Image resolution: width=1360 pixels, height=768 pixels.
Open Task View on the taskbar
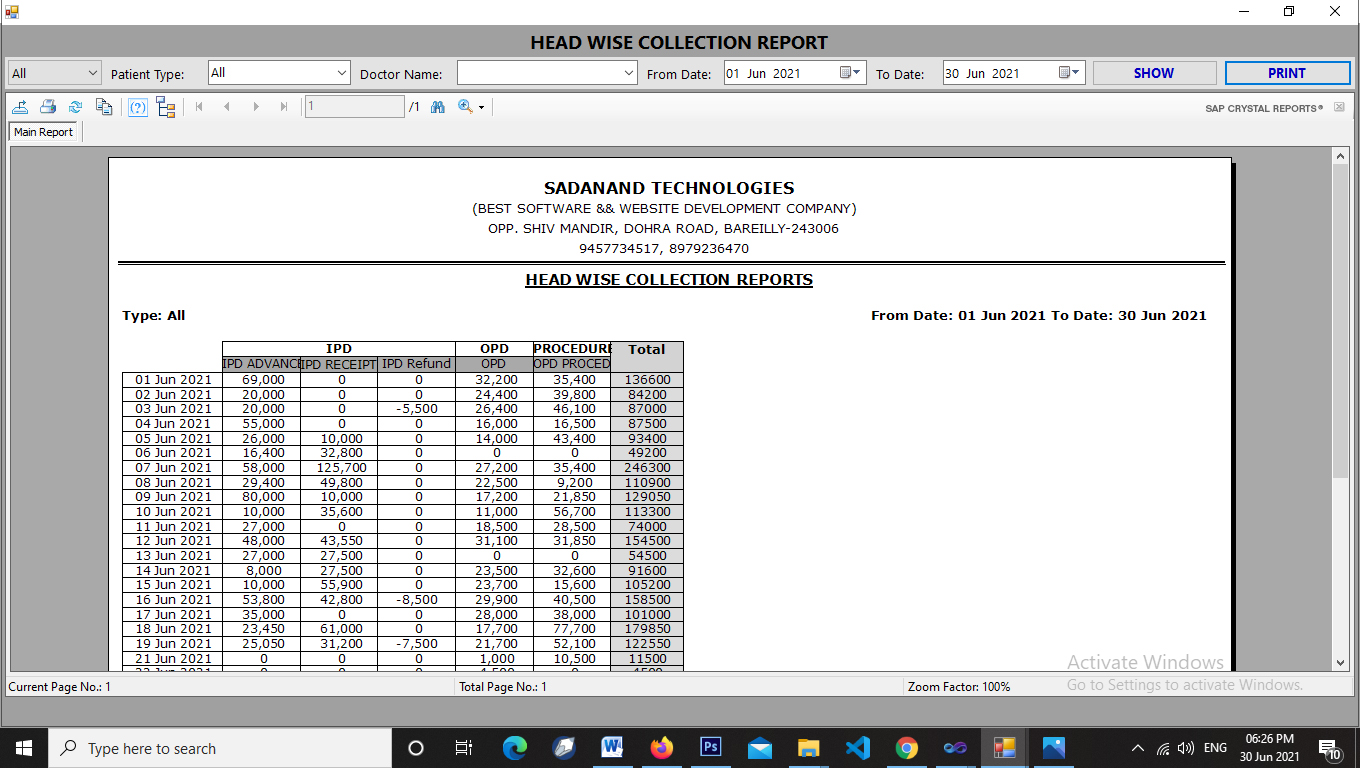click(464, 748)
